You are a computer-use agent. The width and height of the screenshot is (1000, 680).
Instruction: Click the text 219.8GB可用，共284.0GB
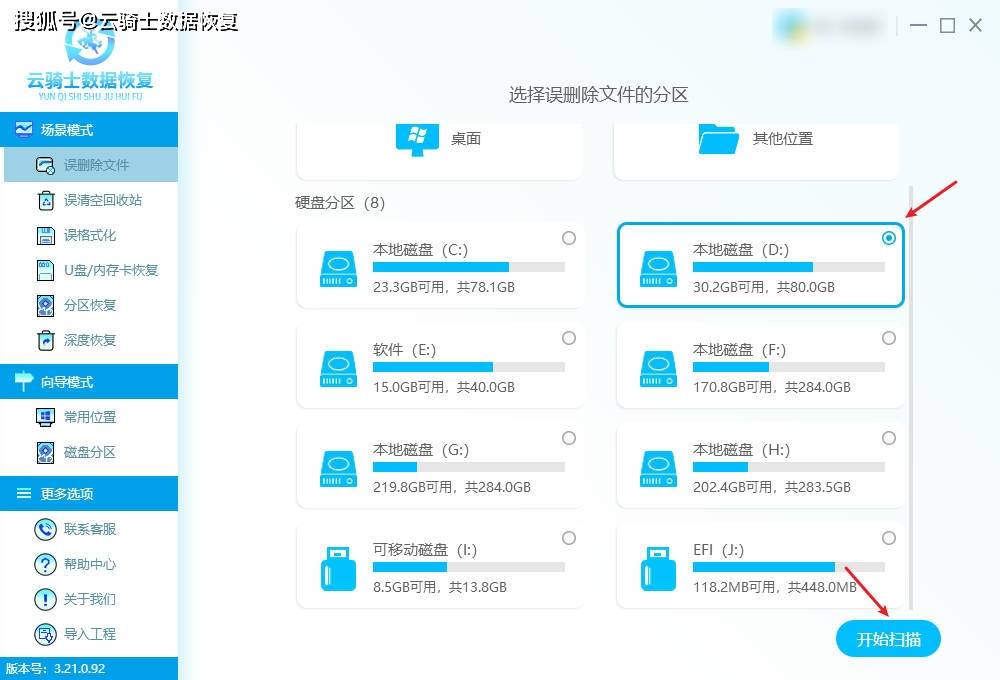click(452, 487)
